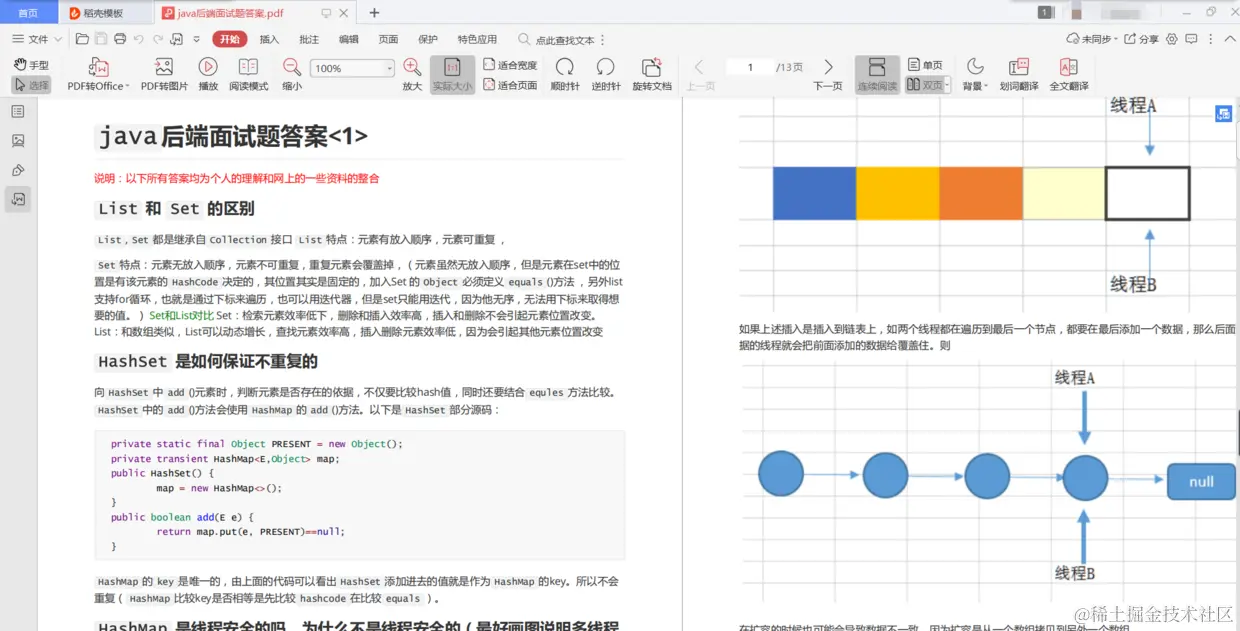This screenshot has width=1240, height=631.
Task: Toggle 实际大小 actual size view
Action: click(452, 75)
